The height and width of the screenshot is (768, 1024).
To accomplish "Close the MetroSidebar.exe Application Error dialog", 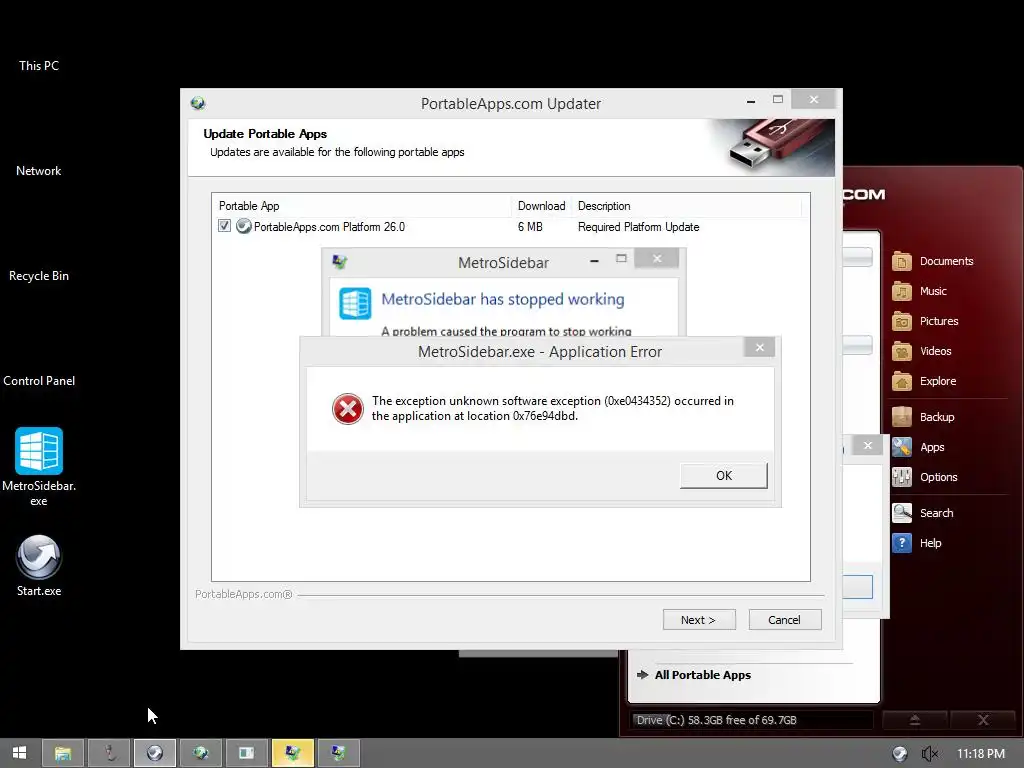I will coord(760,347).
